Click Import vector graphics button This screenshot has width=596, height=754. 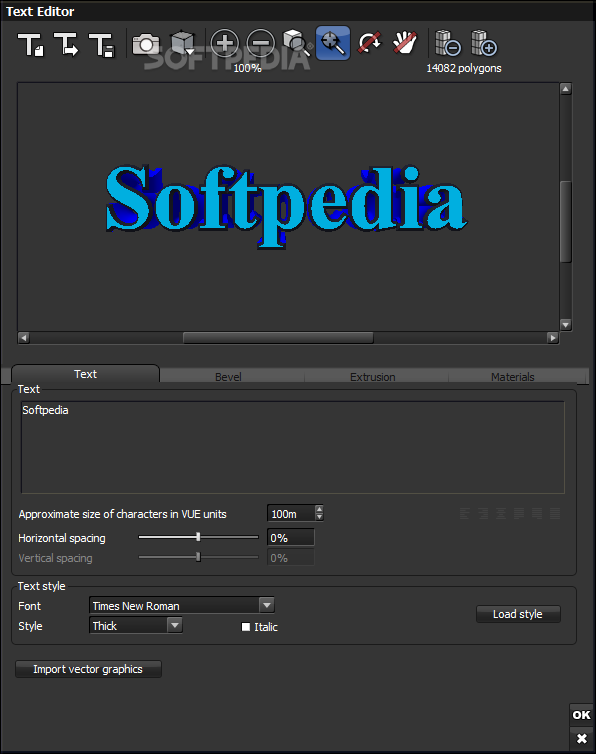click(88, 669)
